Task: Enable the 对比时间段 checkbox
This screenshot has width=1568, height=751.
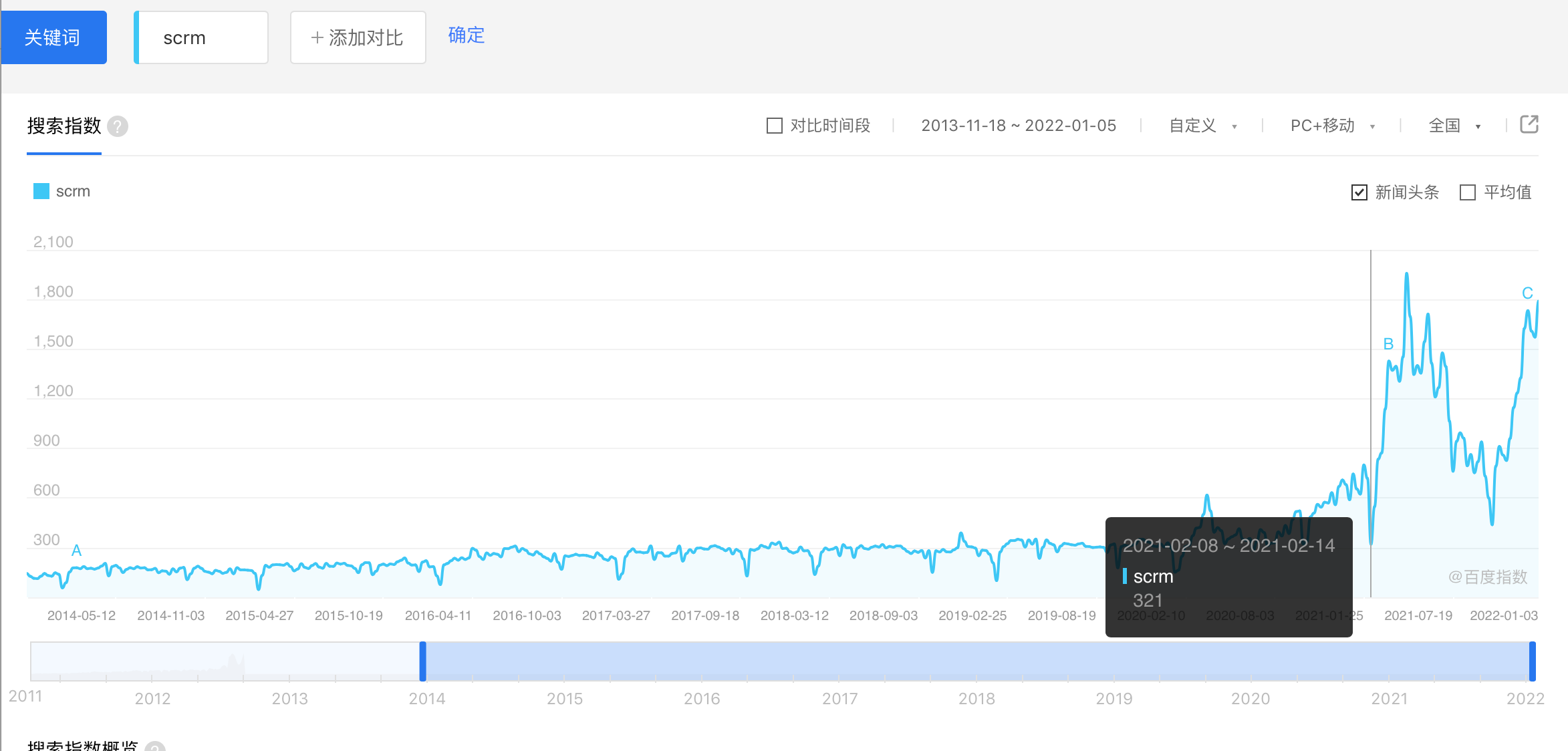Action: coord(774,126)
